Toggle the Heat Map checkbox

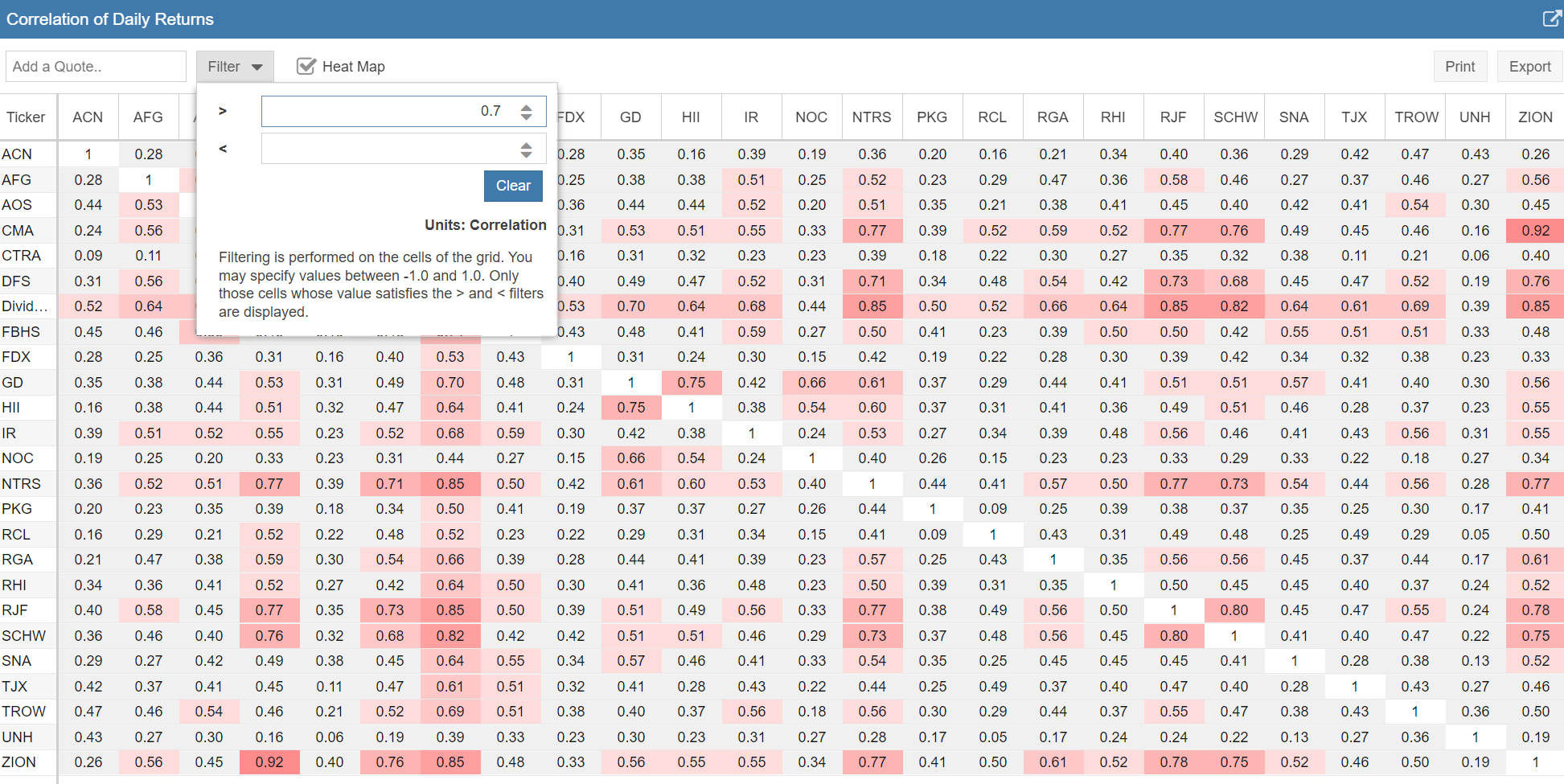pyautogui.click(x=306, y=67)
